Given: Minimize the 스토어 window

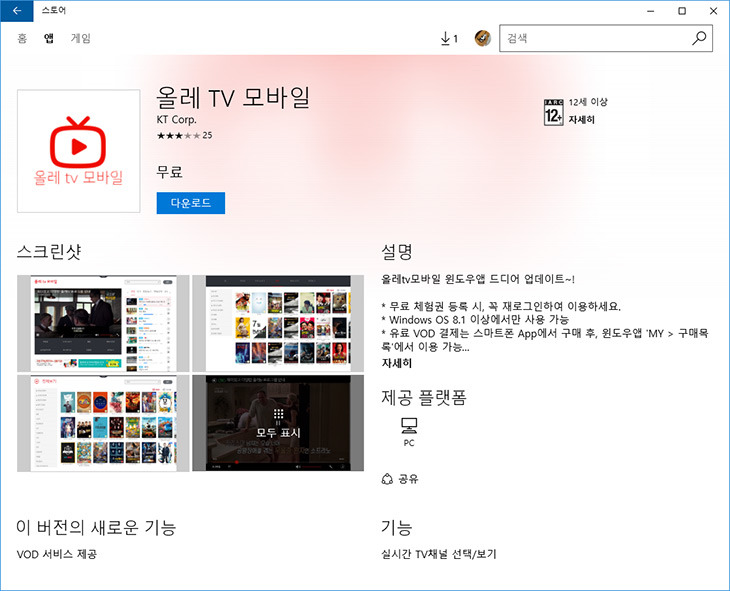Looking at the screenshot, I should pyautogui.click(x=651, y=11).
